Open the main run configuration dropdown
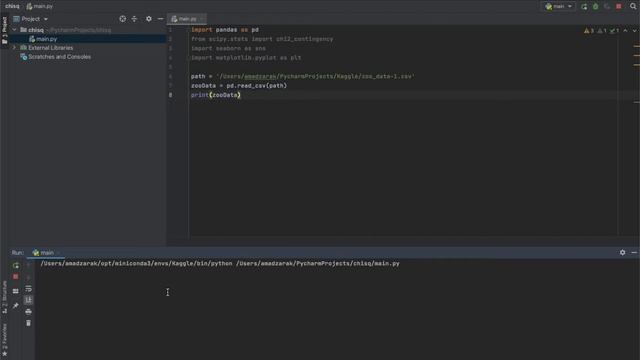Image resolution: width=640 pixels, height=360 pixels. [559, 7]
